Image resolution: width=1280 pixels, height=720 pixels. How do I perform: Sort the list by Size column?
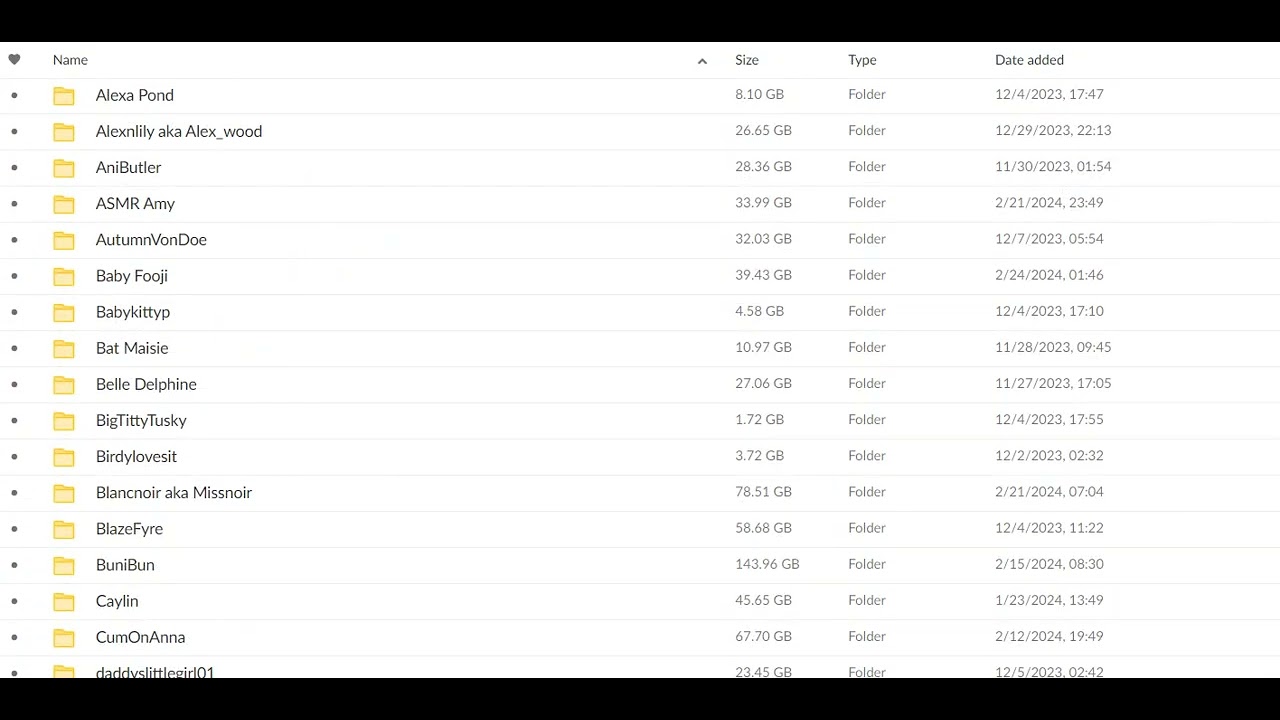point(747,60)
